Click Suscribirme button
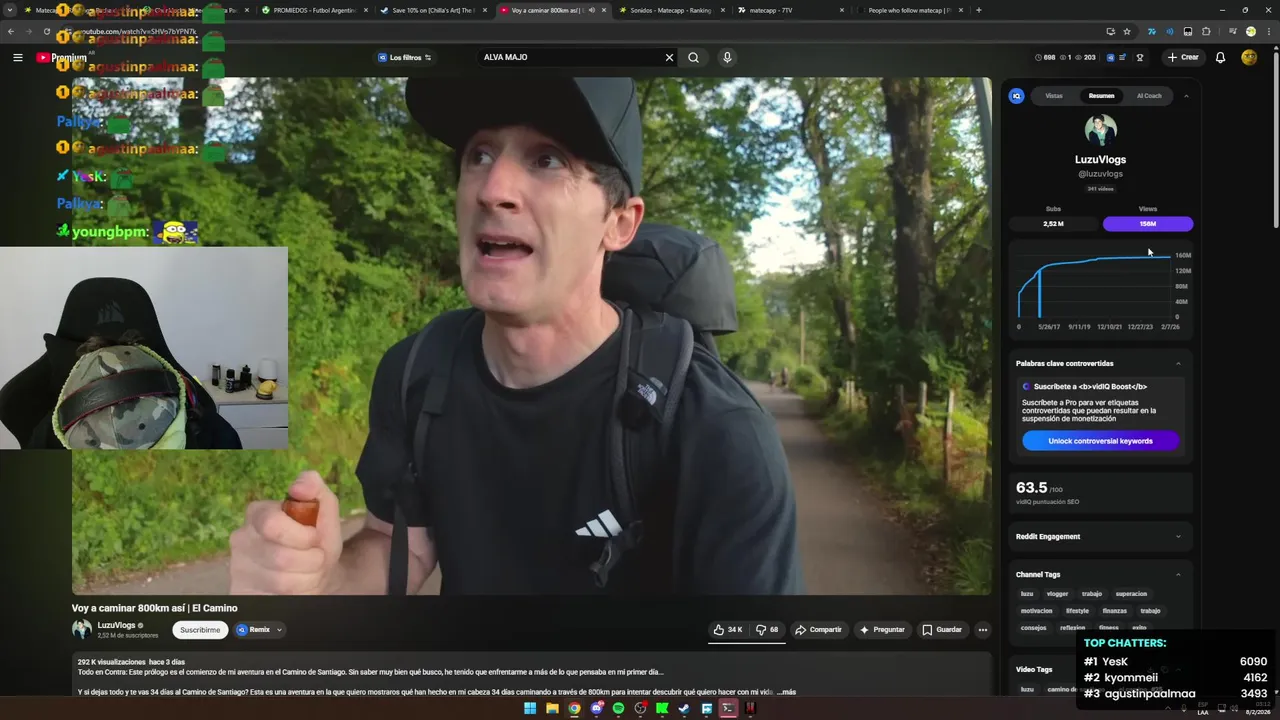This screenshot has height=720, width=1280. (200, 630)
